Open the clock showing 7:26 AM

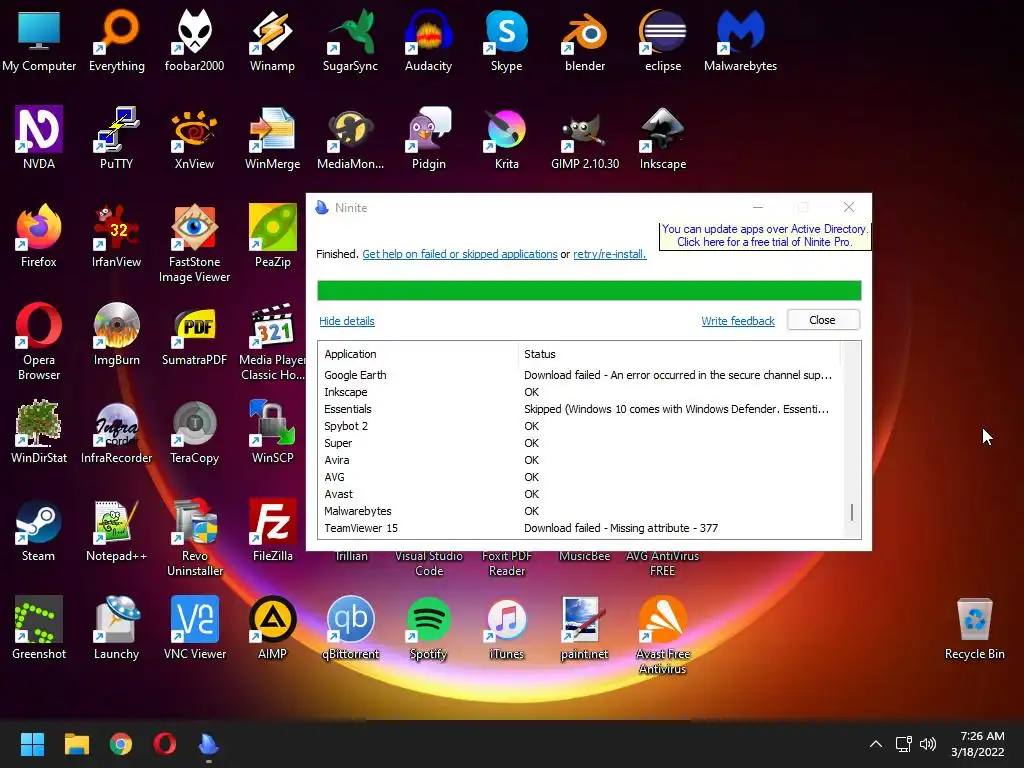pyautogui.click(x=978, y=744)
